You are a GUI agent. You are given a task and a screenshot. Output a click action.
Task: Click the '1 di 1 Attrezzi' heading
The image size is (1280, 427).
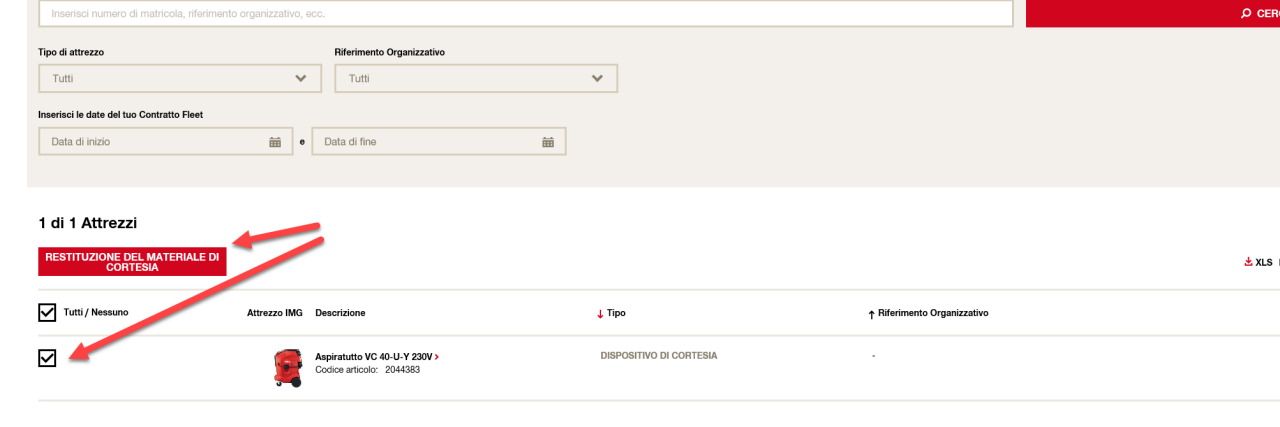pyautogui.click(x=87, y=222)
